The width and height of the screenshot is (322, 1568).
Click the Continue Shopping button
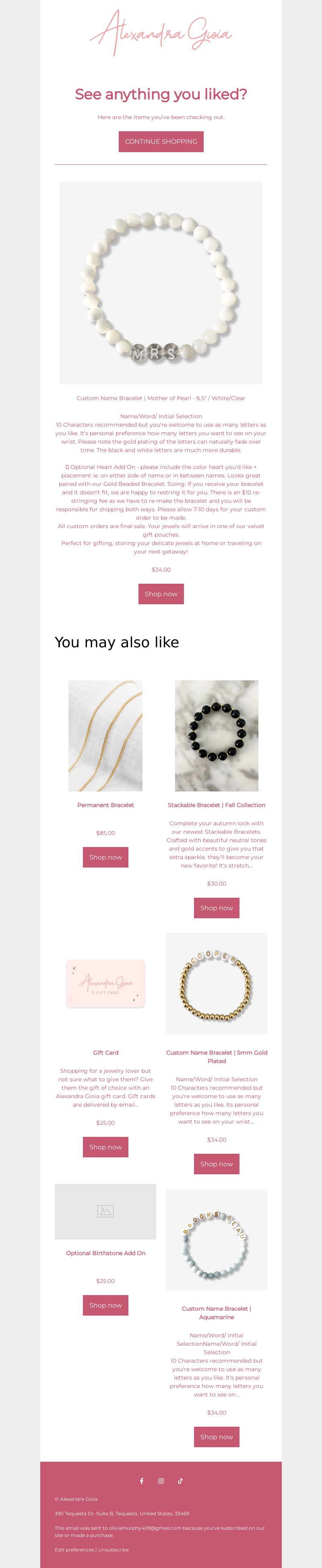(x=161, y=141)
